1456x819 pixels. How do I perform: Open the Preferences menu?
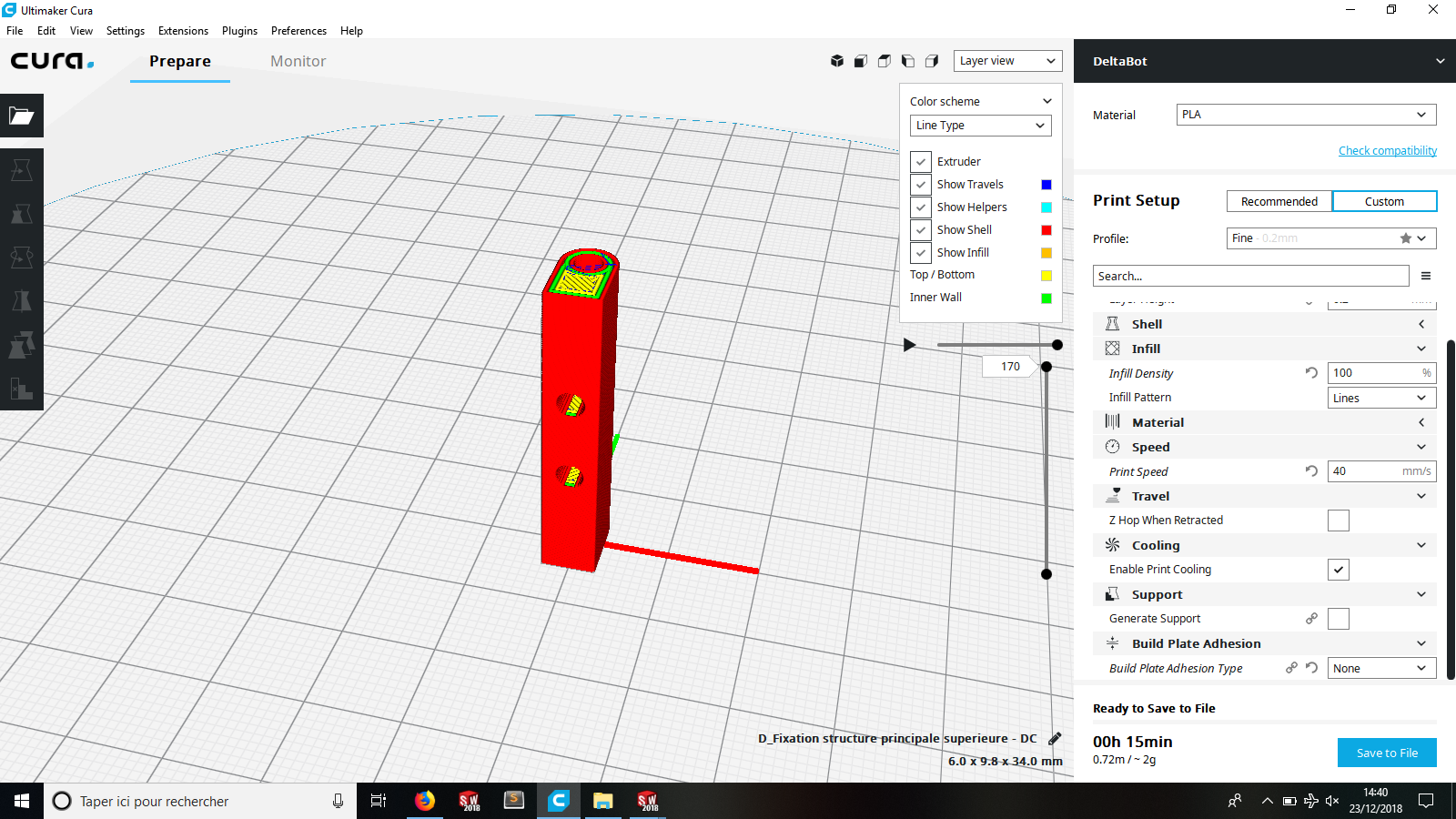298,31
